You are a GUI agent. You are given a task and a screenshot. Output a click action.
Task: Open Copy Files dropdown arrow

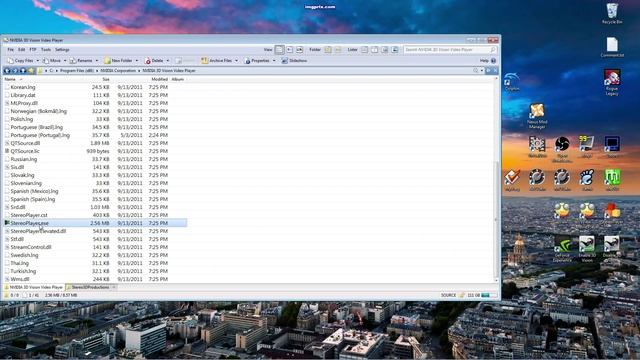[38, 60]
